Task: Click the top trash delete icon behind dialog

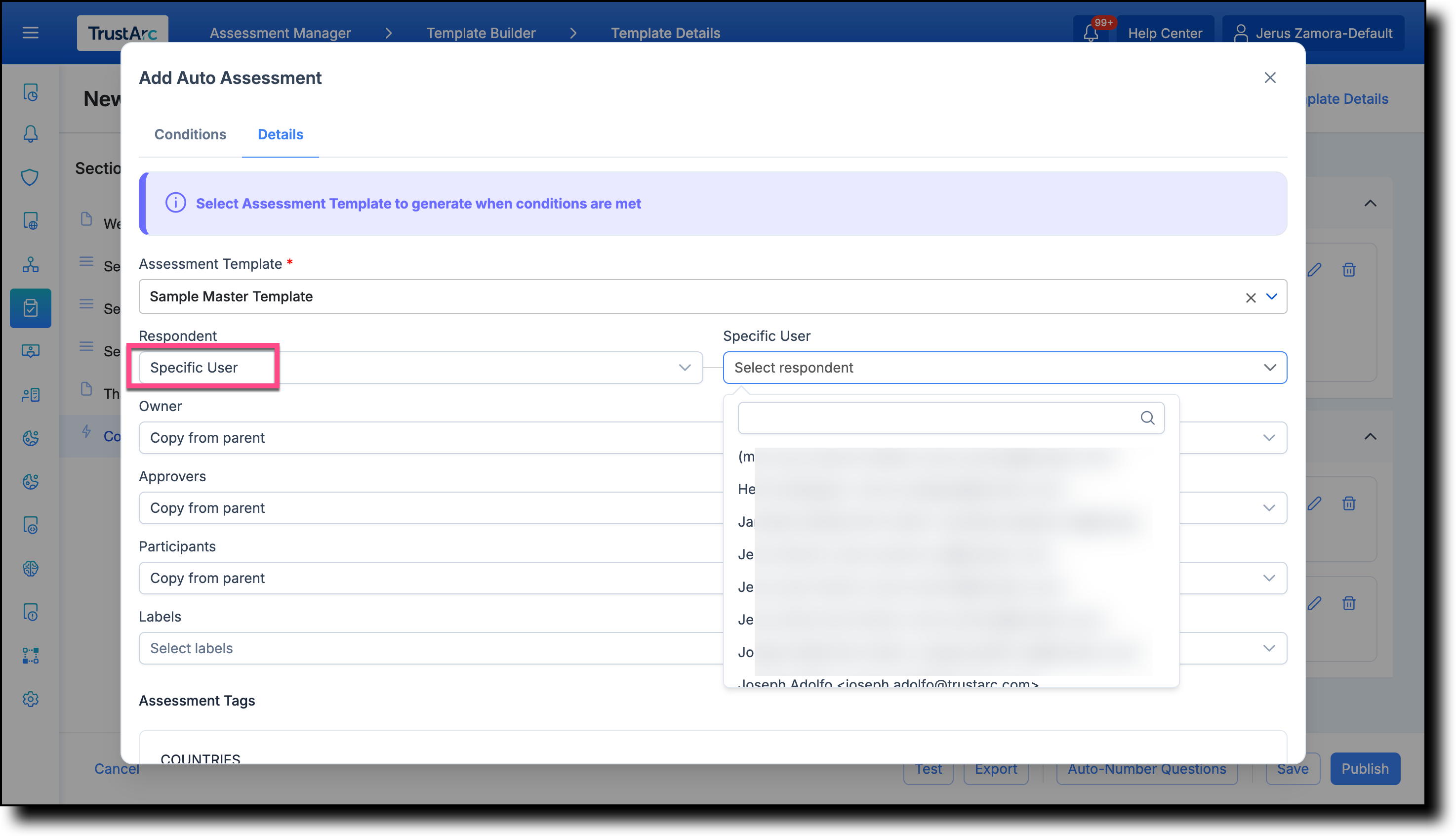Action: [x=1349, y=269]
